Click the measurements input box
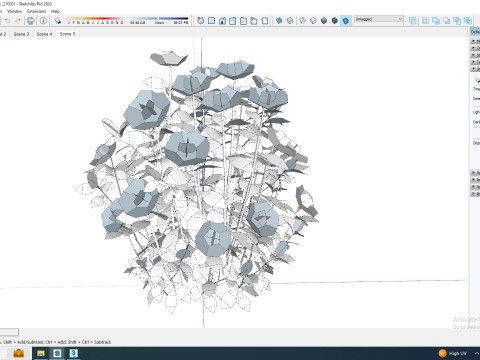 [9, 332]
